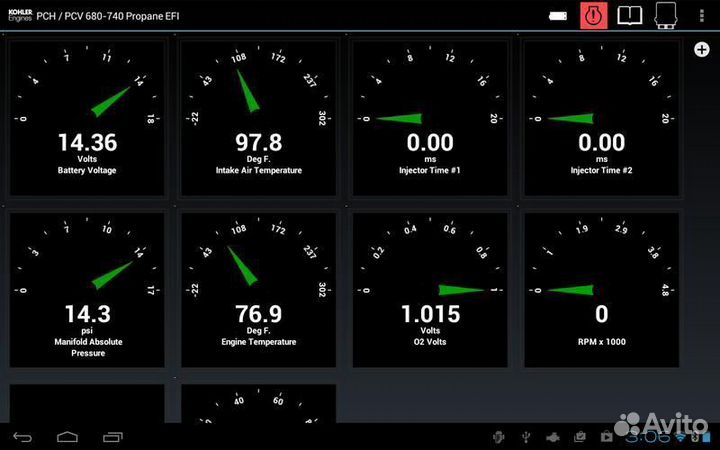Select the Battery Voltage gauge
Screen dimensions: 720x450
pos(87,118)
